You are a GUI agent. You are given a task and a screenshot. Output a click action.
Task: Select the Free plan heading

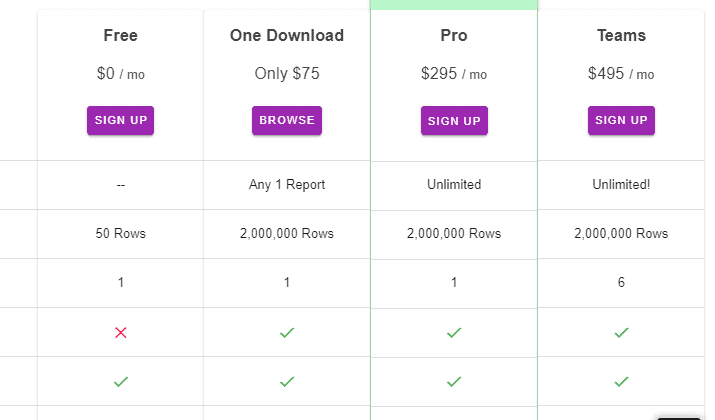coord(121,36)
